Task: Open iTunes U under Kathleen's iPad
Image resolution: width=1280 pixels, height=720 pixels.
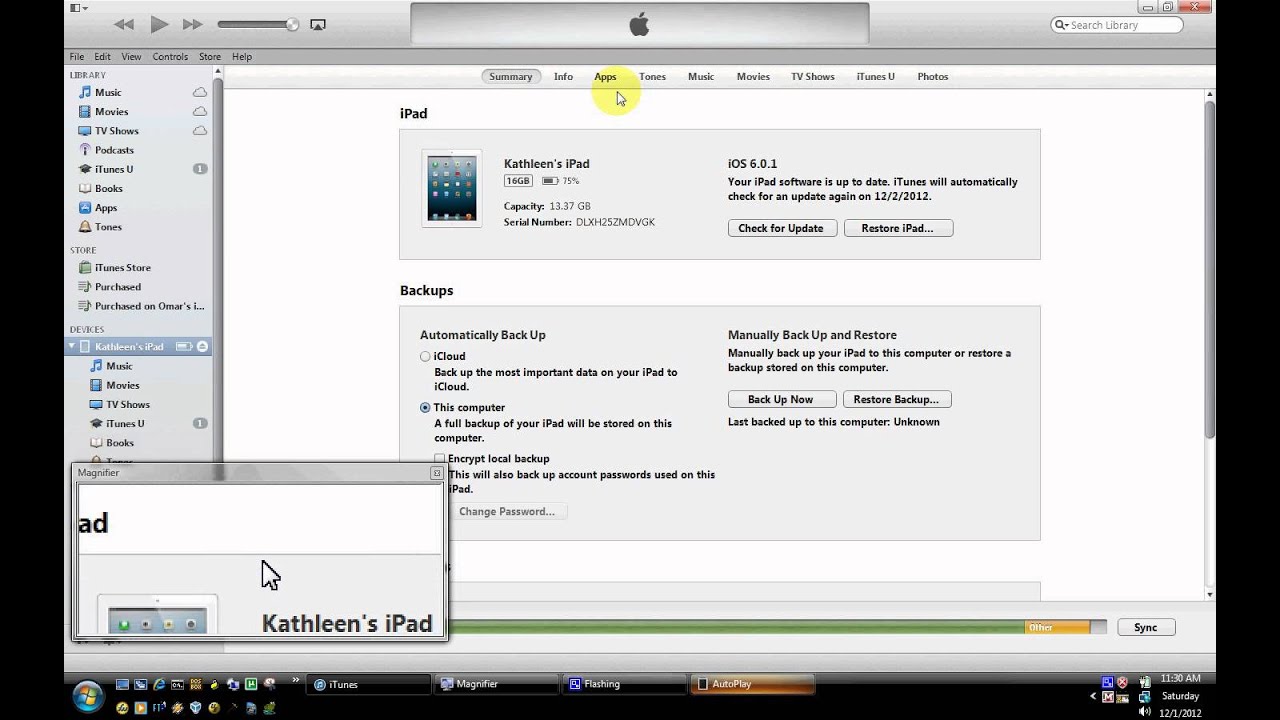Action: tap(125, 424)
